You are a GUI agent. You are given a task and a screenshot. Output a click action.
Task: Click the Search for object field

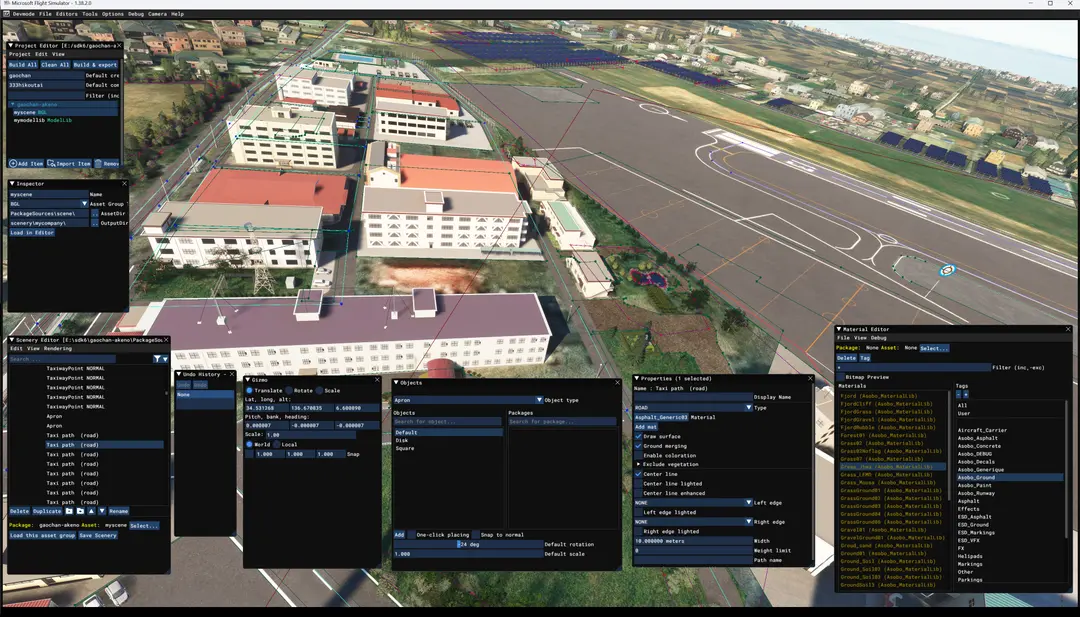tap(448, 421)
